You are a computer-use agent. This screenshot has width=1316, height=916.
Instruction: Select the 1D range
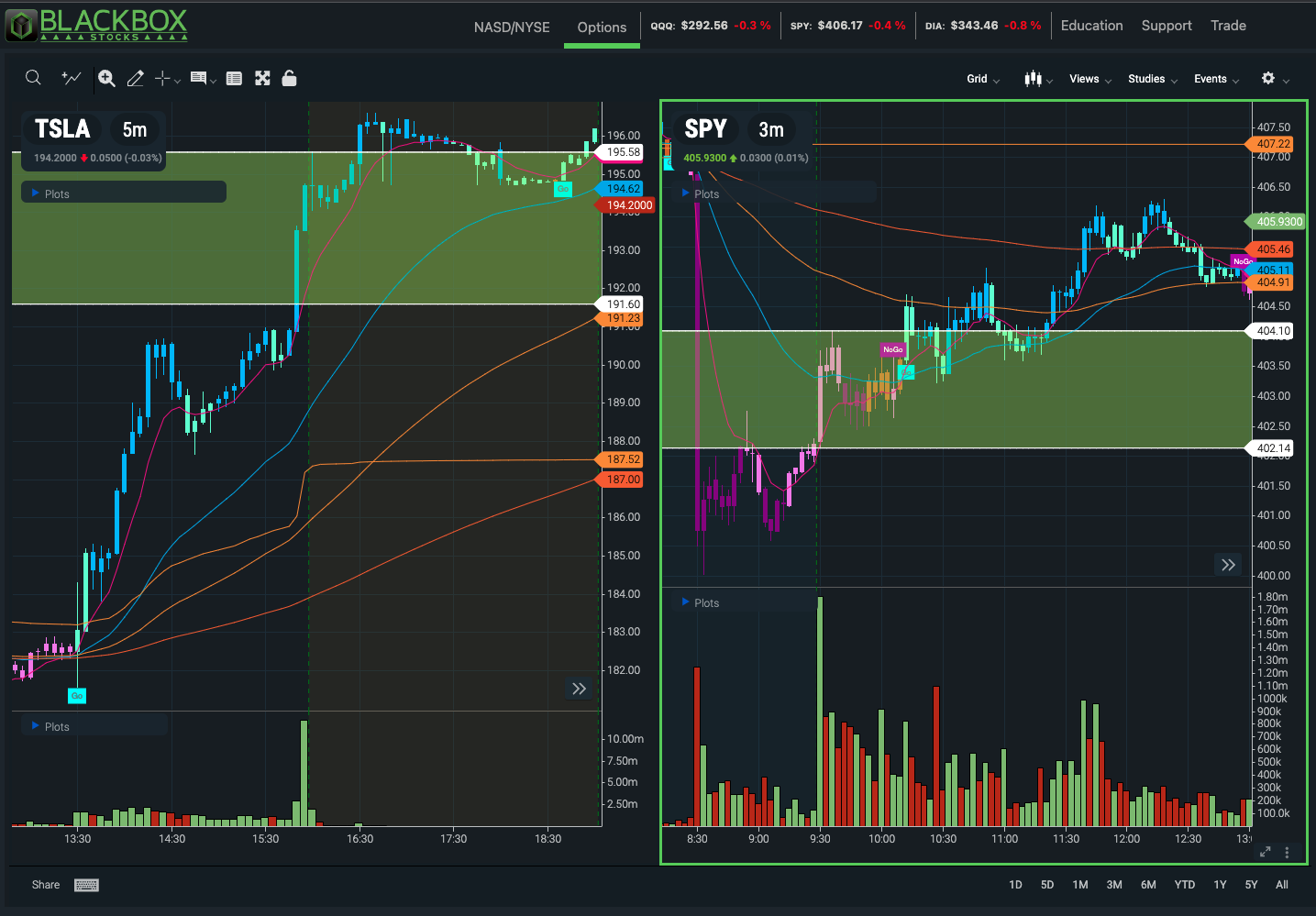point(1015,885)
